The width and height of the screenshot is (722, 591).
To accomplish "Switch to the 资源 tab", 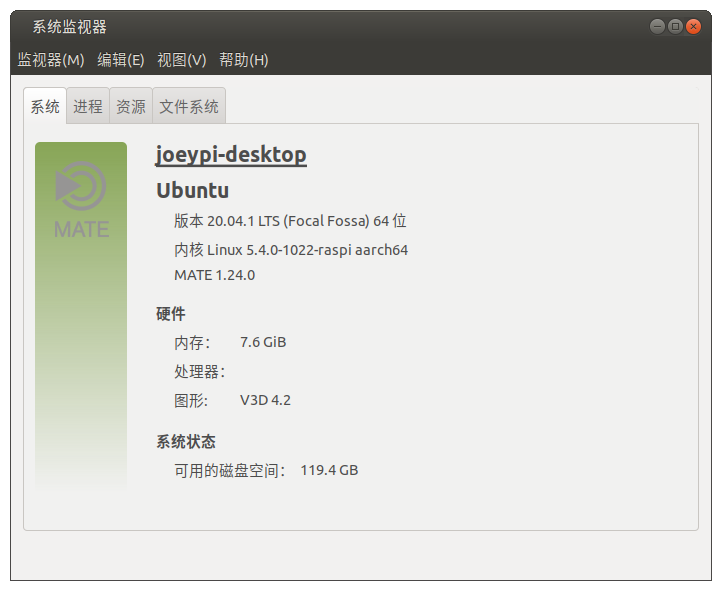I will [131, 106].
